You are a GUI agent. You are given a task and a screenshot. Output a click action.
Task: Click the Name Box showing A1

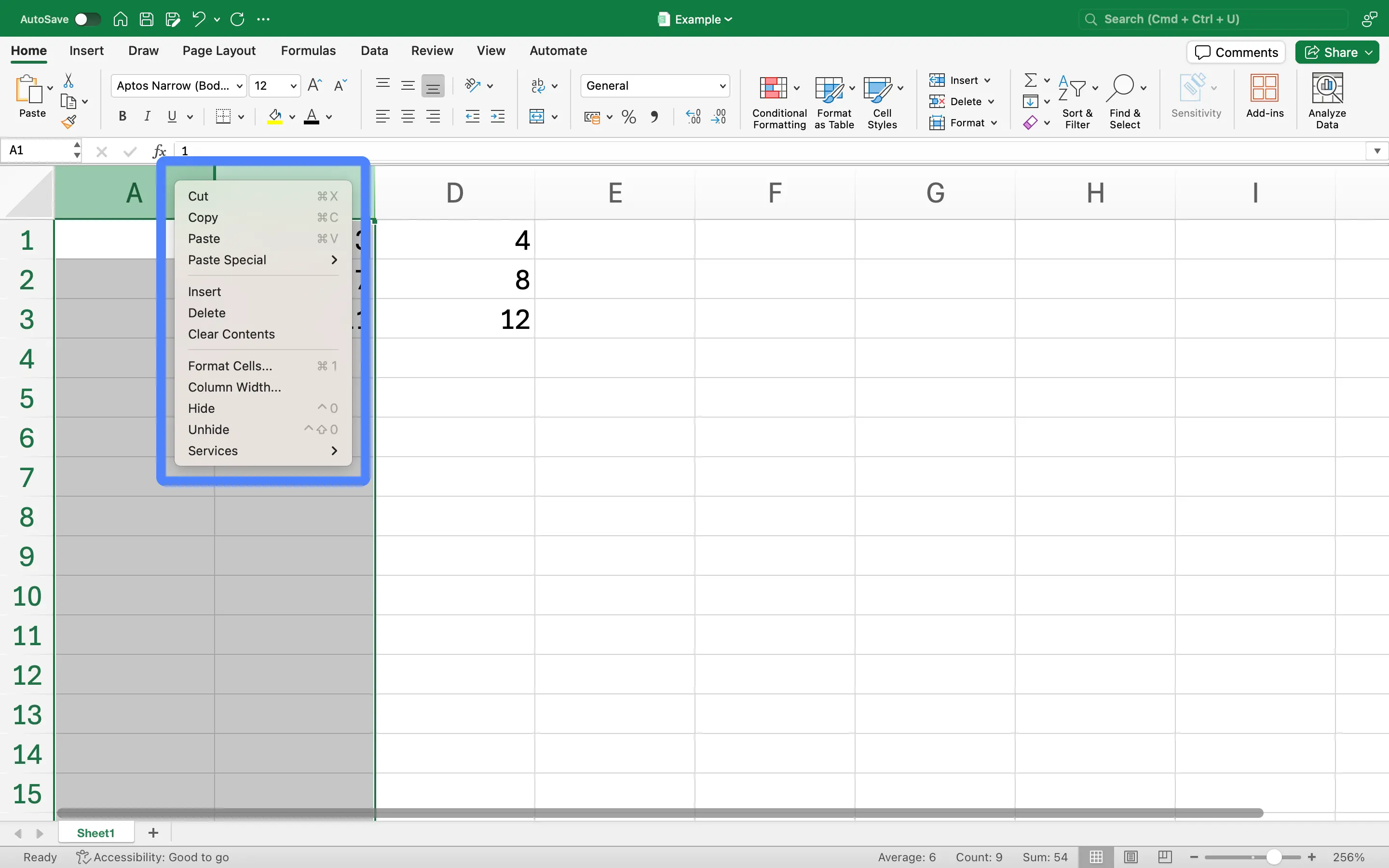(x=40, y=151)
